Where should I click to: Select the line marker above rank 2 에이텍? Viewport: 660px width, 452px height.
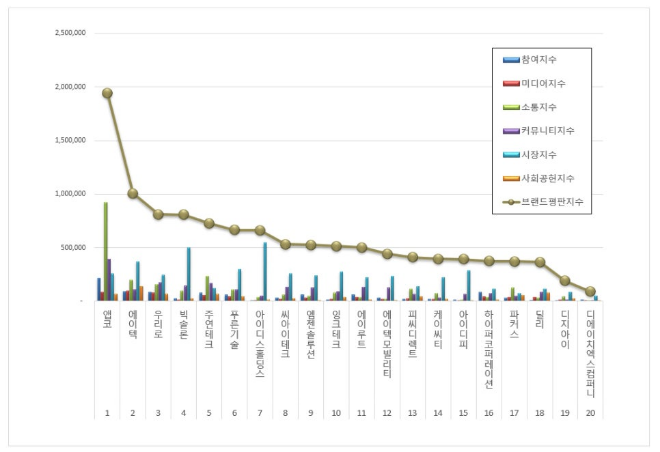tap(132, 193)
